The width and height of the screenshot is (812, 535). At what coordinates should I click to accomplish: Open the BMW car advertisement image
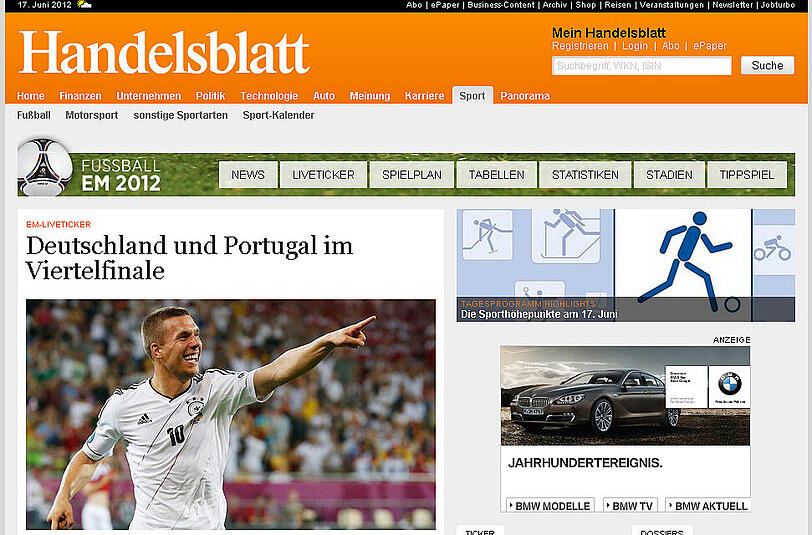click(625, 395)
